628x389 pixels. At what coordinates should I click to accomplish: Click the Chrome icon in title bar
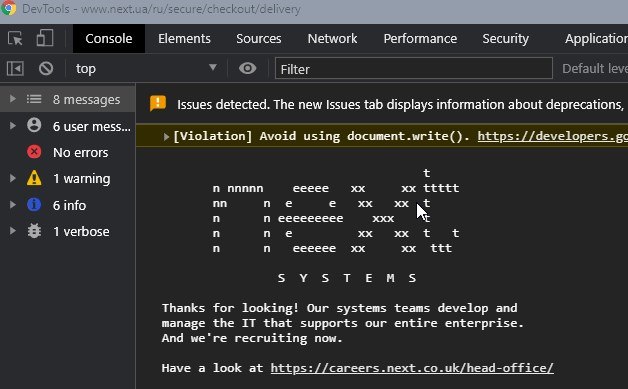coord(8,8)
